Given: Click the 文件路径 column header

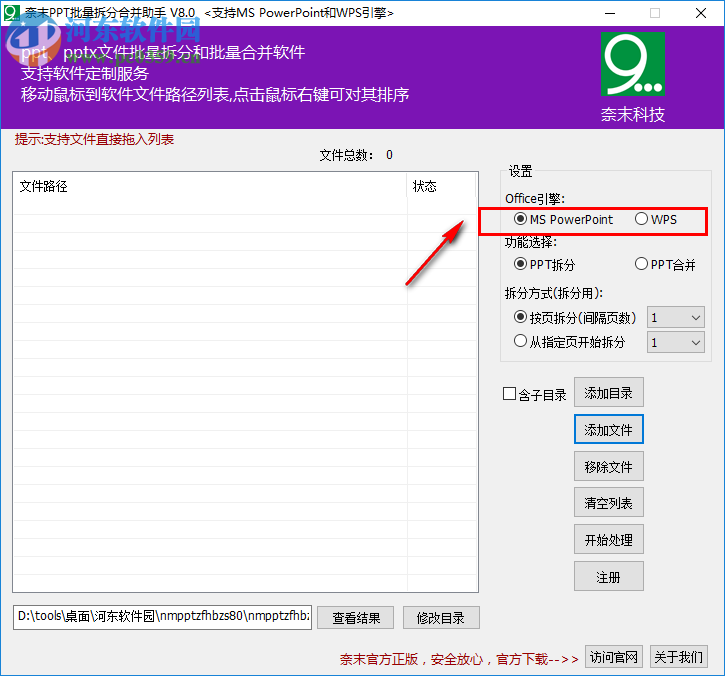Looking at the screenshot, I should [210, 186].
